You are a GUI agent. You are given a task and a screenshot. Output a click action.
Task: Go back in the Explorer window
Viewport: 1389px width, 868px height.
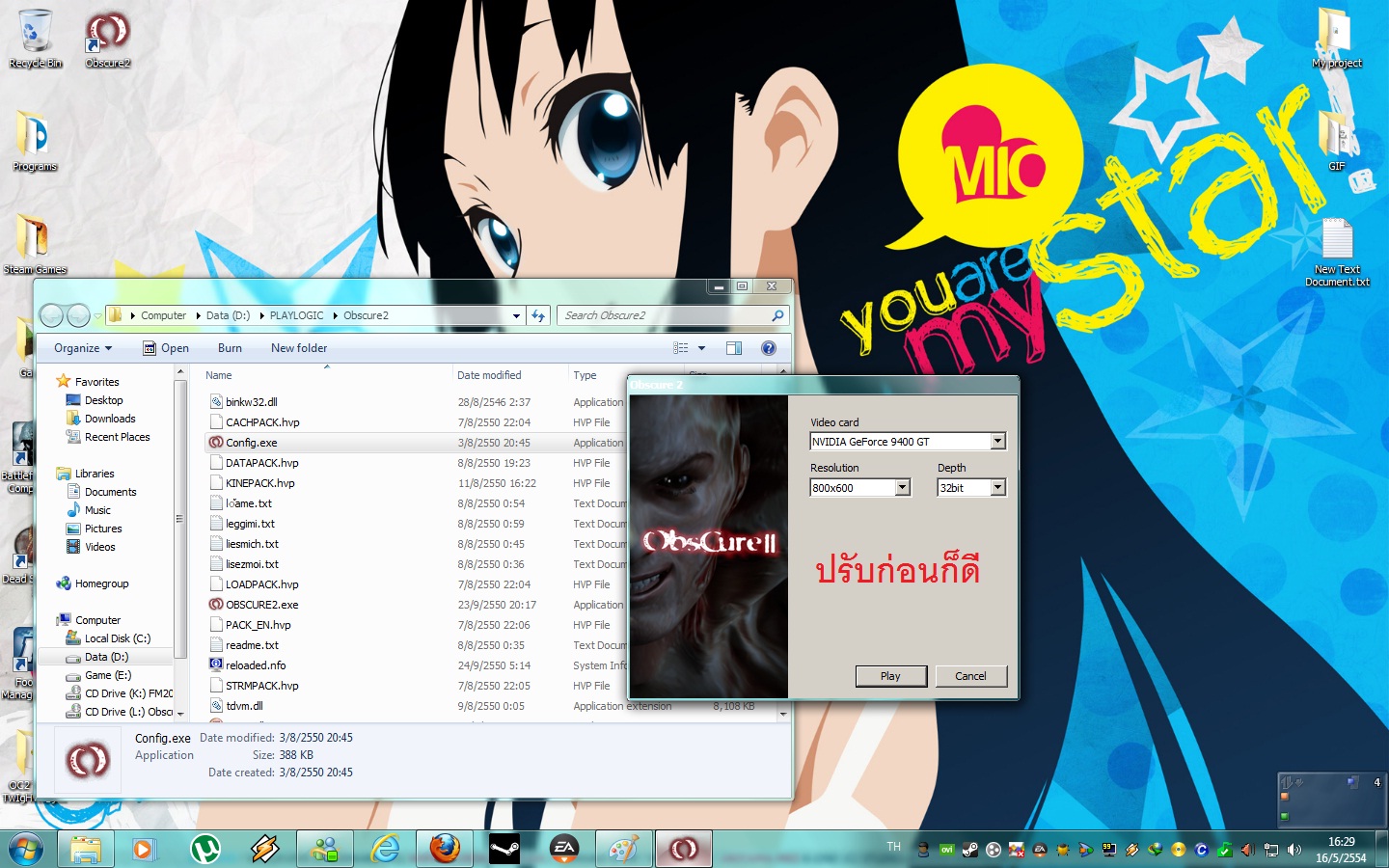point(52,315)
